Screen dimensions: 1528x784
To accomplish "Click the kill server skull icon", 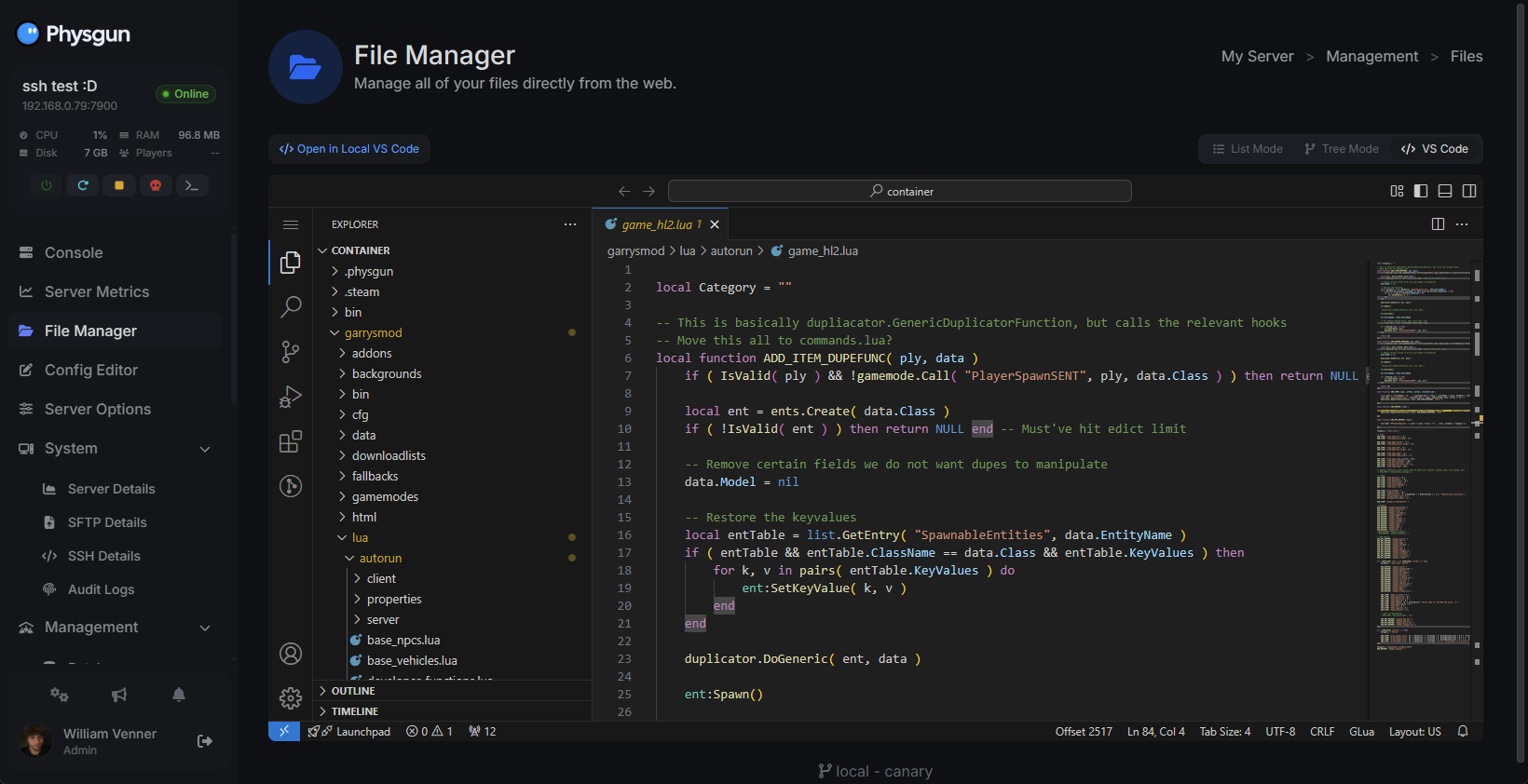I will (x=156, y=185).
